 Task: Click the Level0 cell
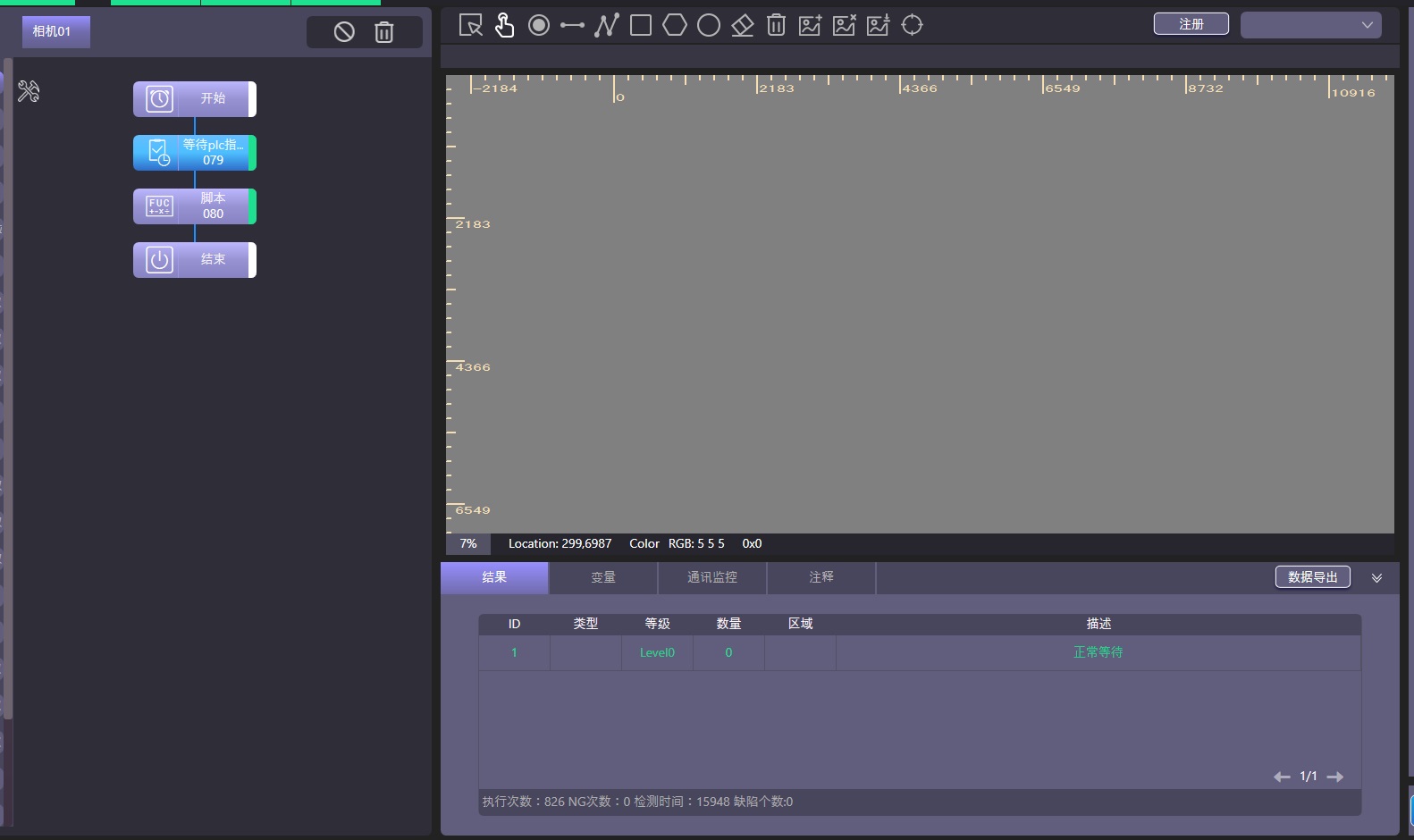coord(657,652)
